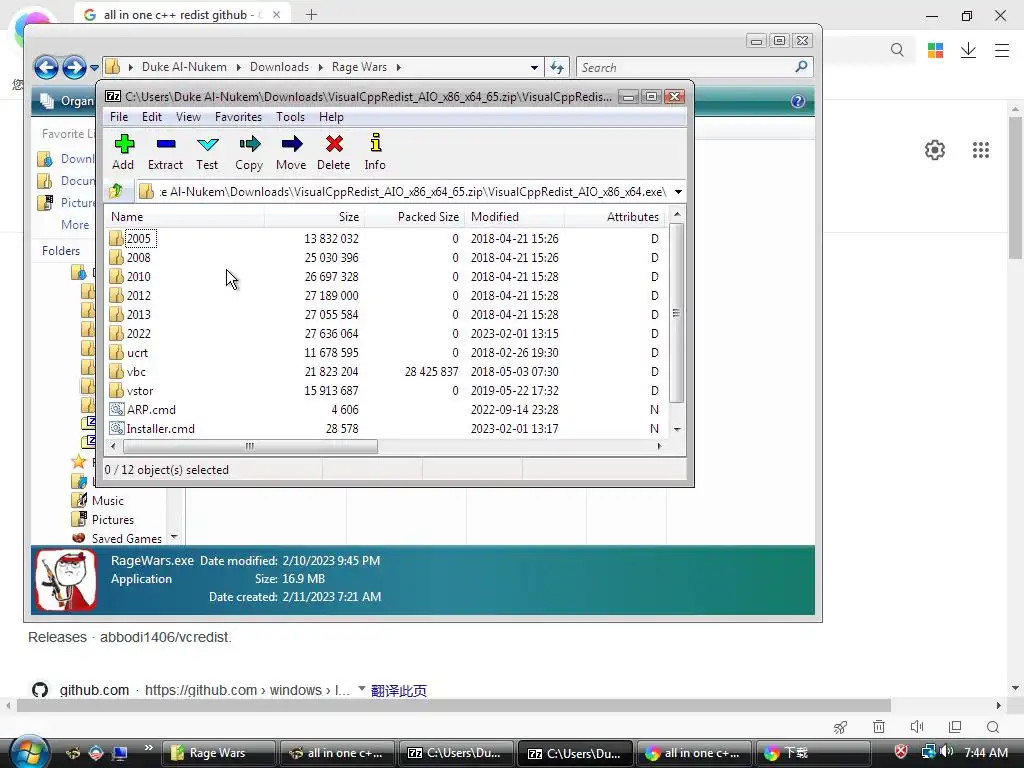
Task: Open the Tools menu
Action: click(x=290, y=117)
